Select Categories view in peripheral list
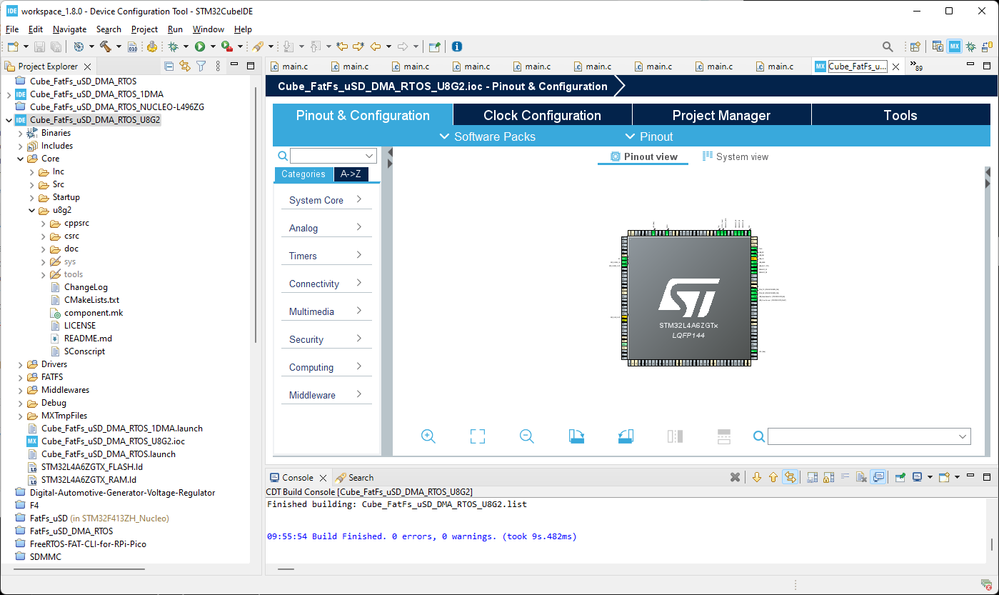Image resolution: width=999 pixels, height=595 pixels. point(303,174)
